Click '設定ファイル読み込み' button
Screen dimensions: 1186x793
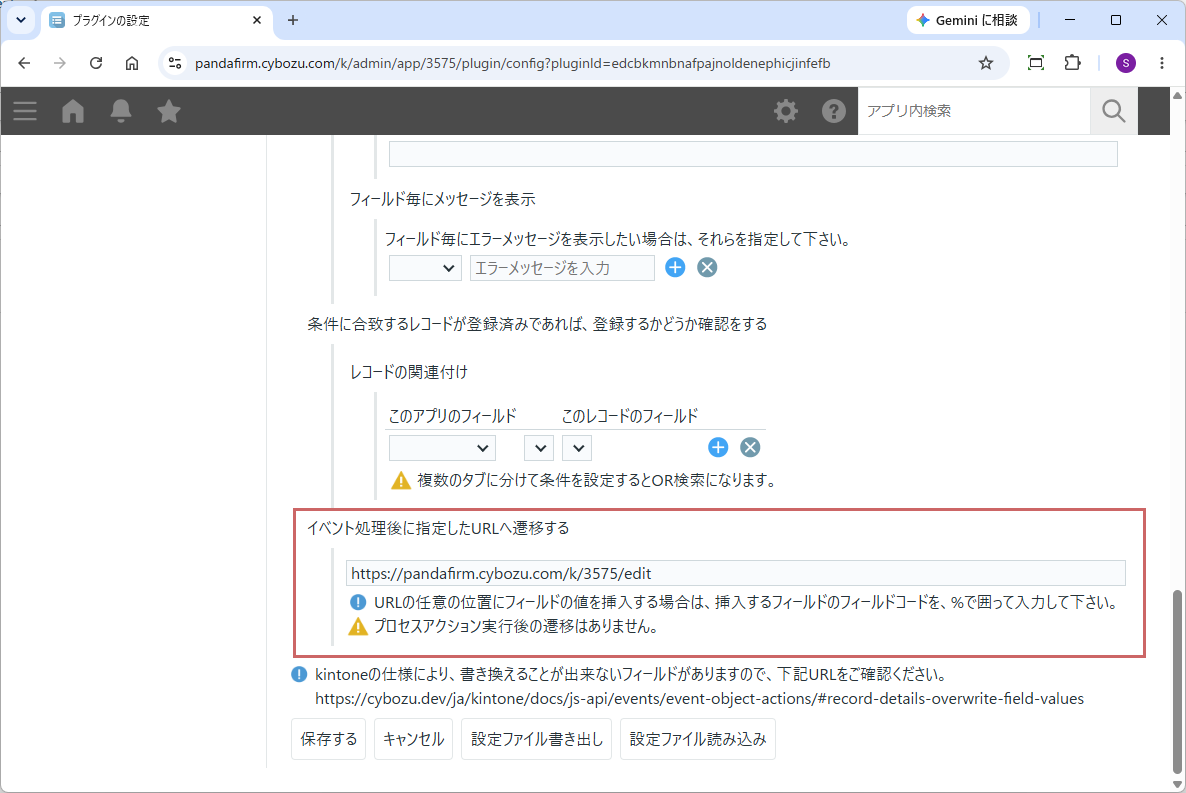coord(697,739)
